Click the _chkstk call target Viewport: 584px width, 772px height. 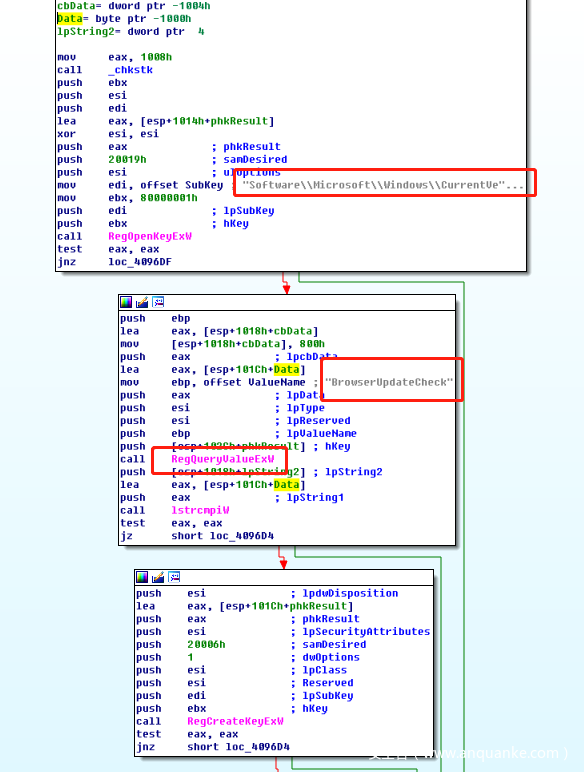(x=130, y=70)
